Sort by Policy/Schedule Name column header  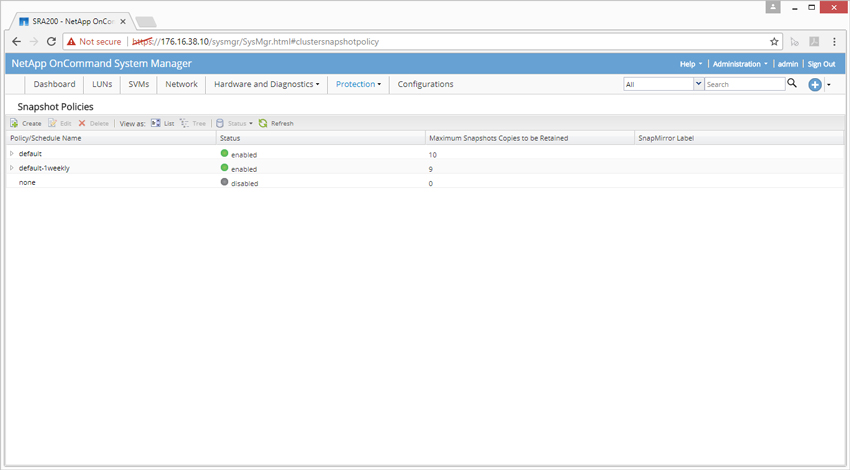[111, 138]
